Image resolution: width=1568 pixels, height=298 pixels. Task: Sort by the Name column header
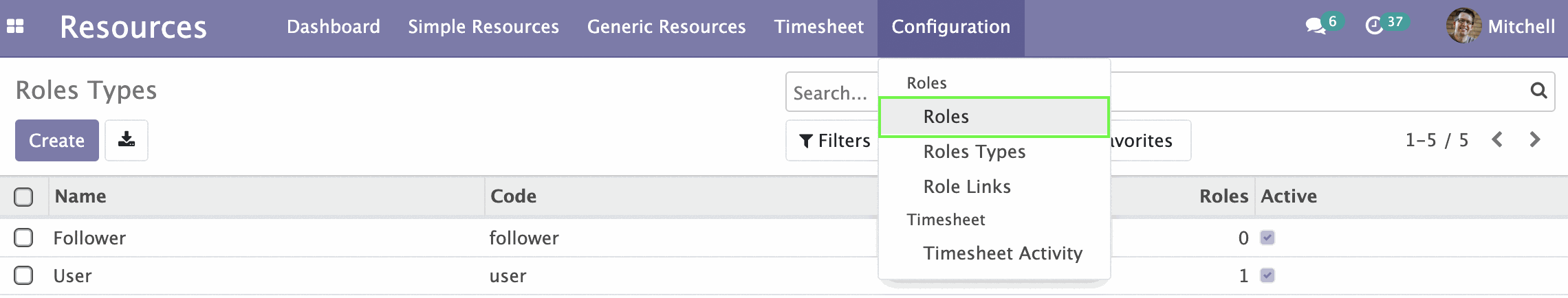click(80, 196)
